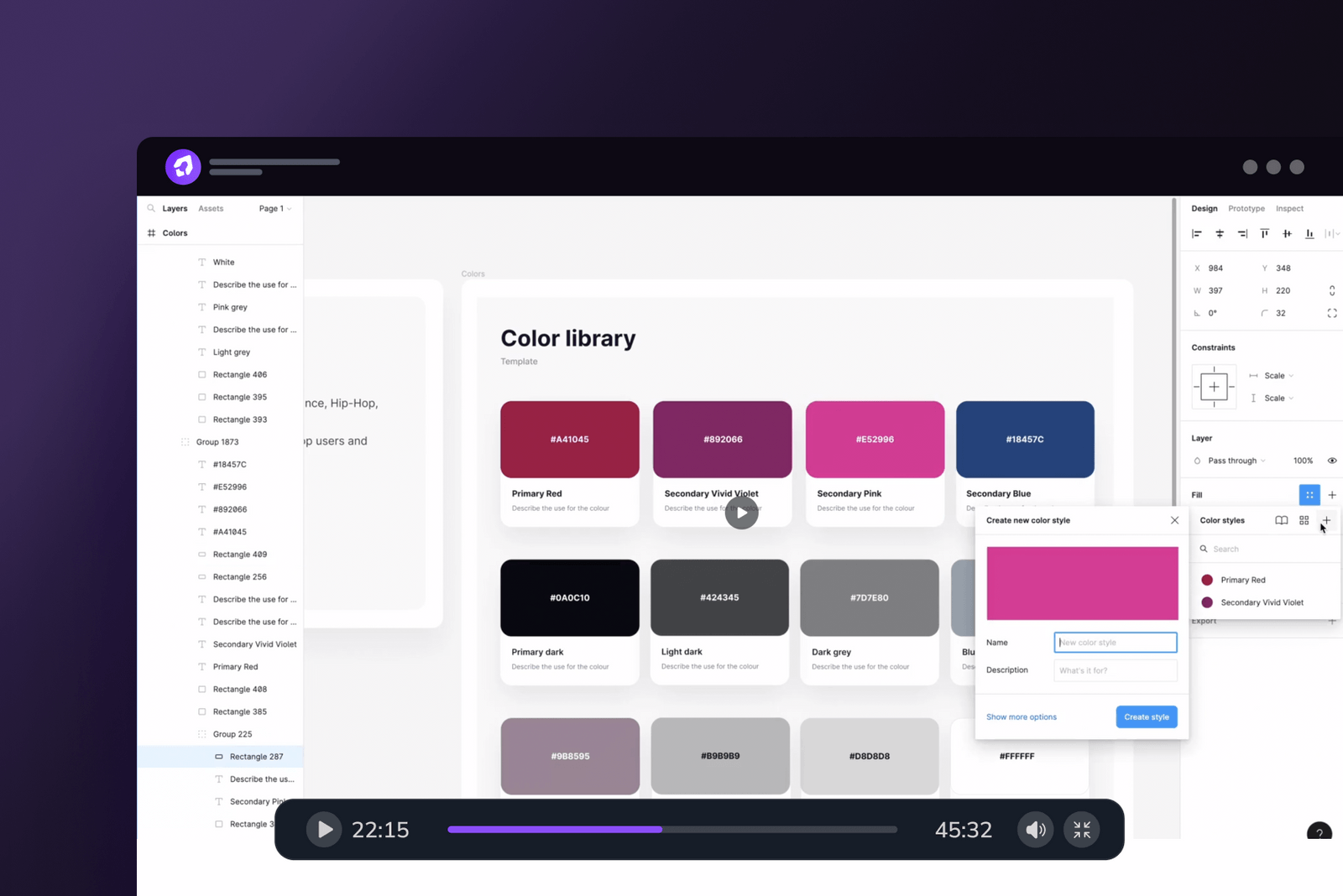Switch to the Design tab
Screen dimensions: 1343x896
point(1205,209)
